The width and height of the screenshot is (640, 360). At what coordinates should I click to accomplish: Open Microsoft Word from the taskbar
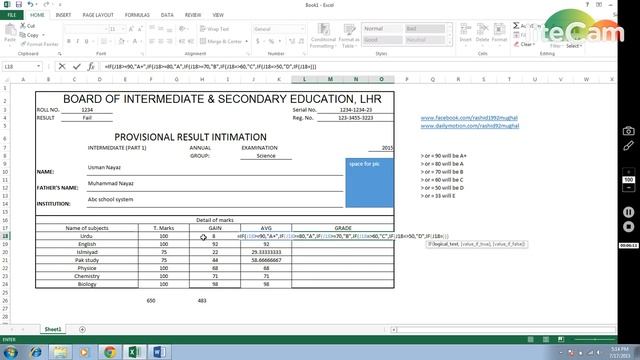(x=159, y=351)
